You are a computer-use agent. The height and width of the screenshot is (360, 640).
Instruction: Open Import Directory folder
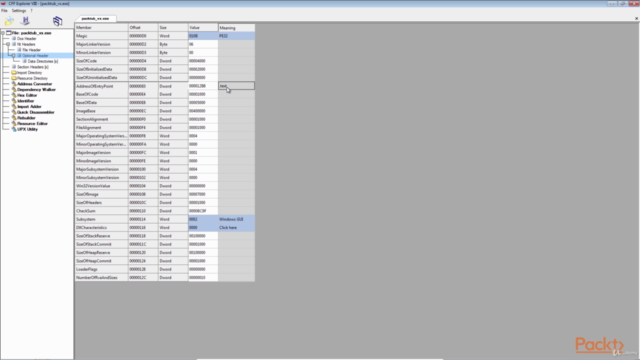tap(29, 73)
